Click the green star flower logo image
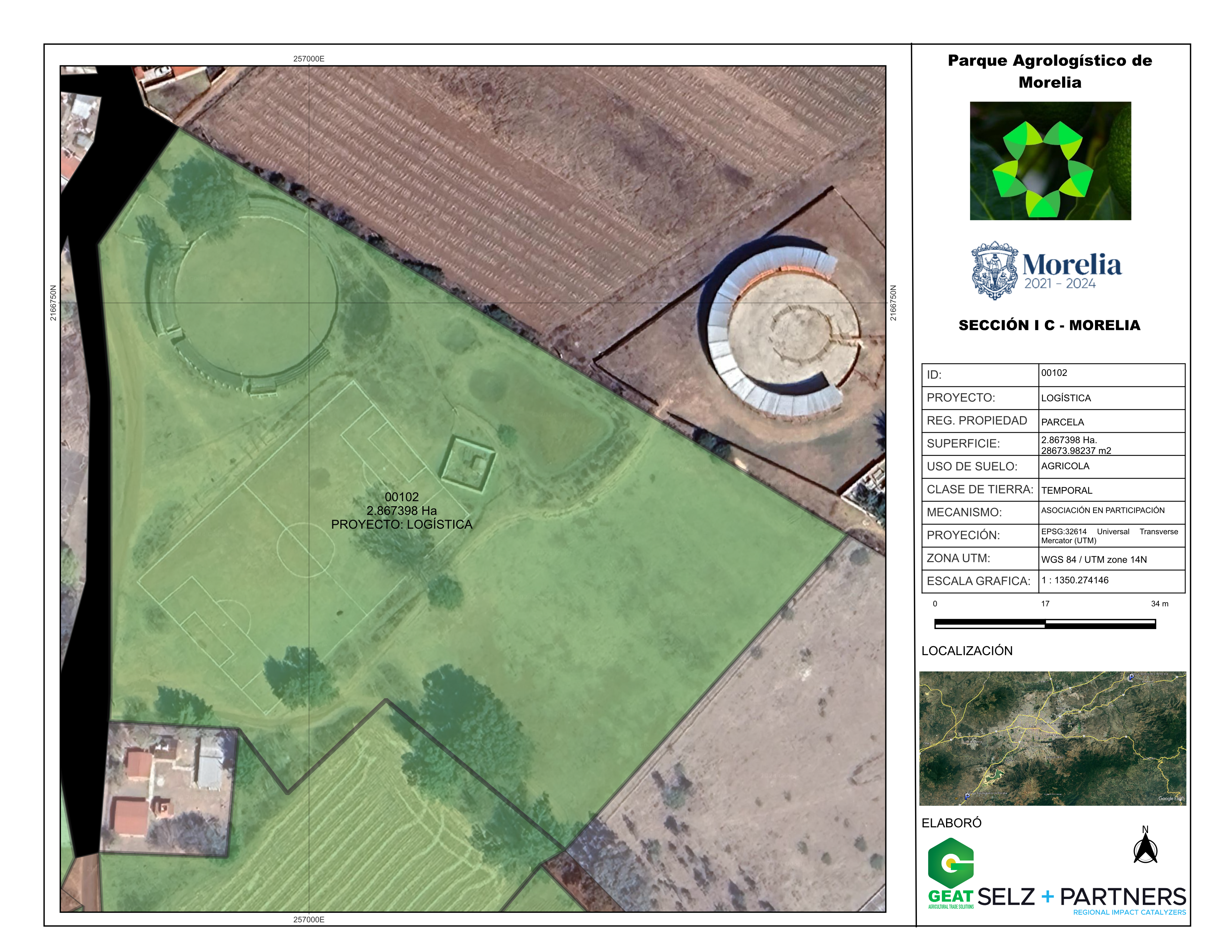This screenshot has width=1232, height=952. pyautogui.click(x=1050, y=161)
